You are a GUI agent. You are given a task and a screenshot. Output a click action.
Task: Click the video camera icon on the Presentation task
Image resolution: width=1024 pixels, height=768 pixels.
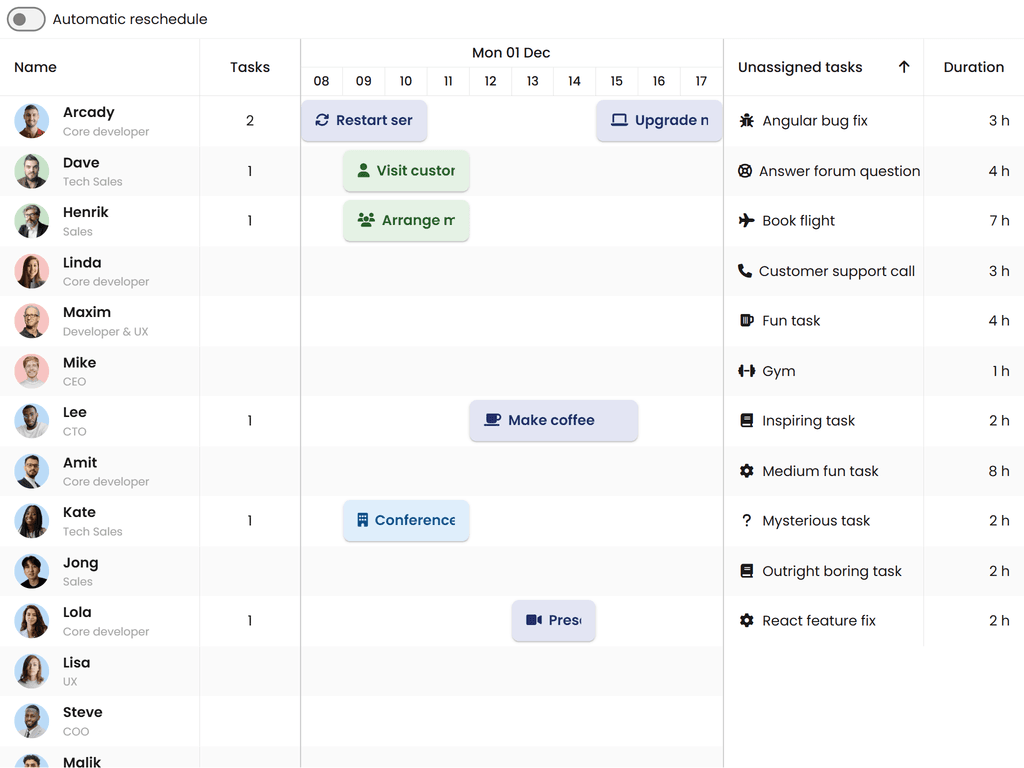534,620
